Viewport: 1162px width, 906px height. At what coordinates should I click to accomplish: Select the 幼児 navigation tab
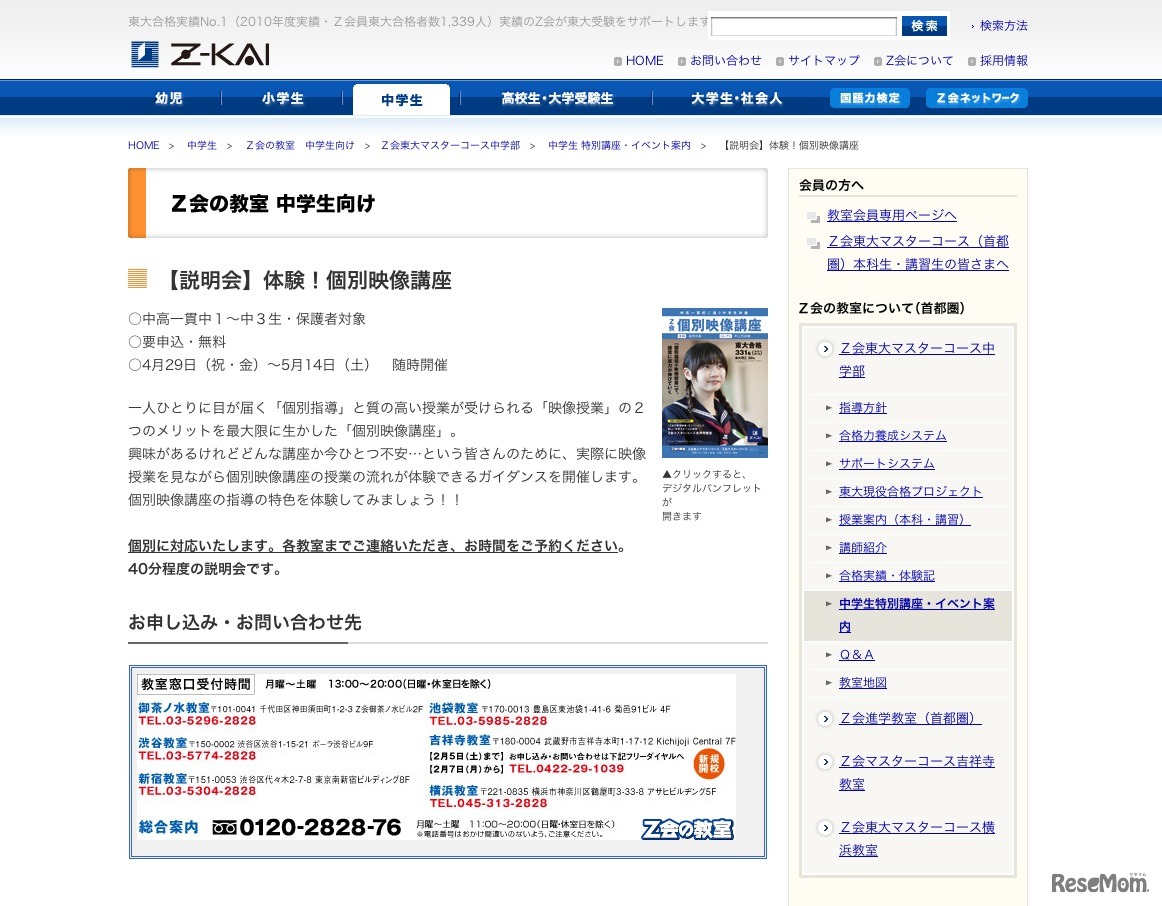(169, 99)
